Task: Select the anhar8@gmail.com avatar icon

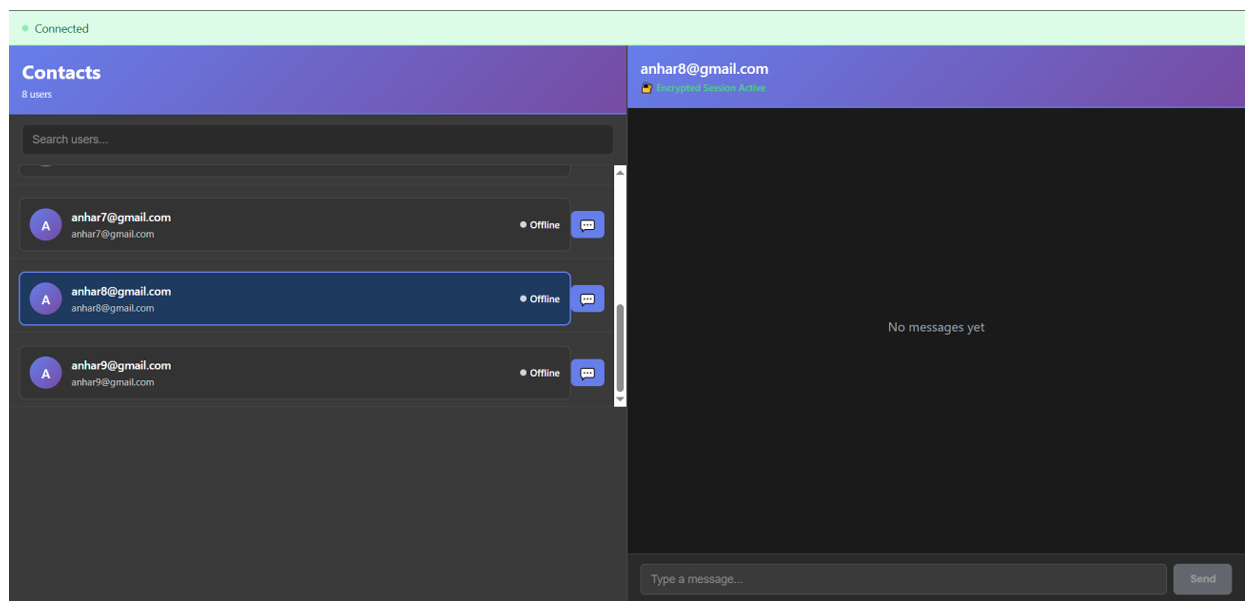Action: tap(46, 299)
